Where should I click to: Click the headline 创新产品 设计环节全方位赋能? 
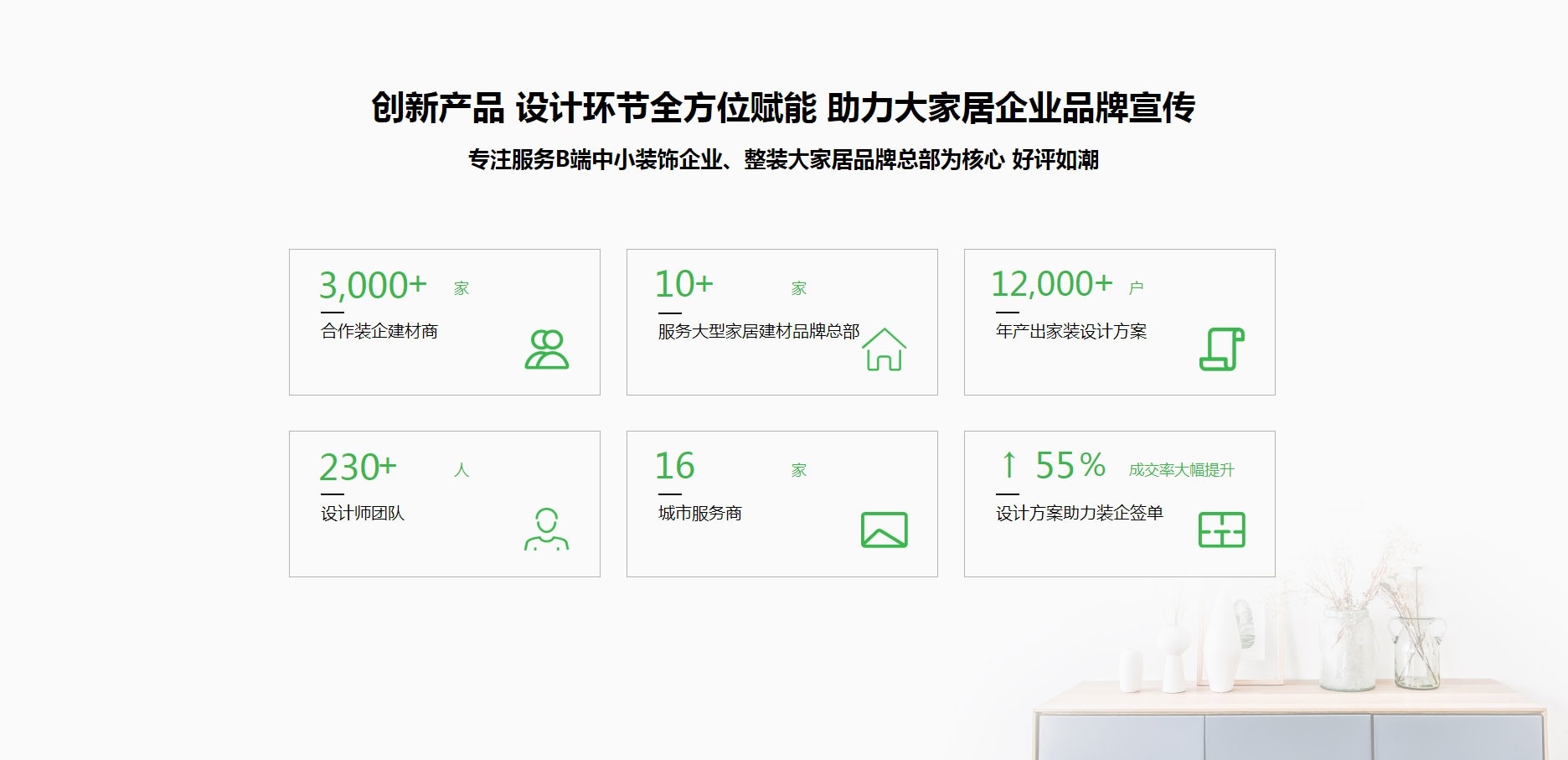pyautogui.click(x=594, y=108)
